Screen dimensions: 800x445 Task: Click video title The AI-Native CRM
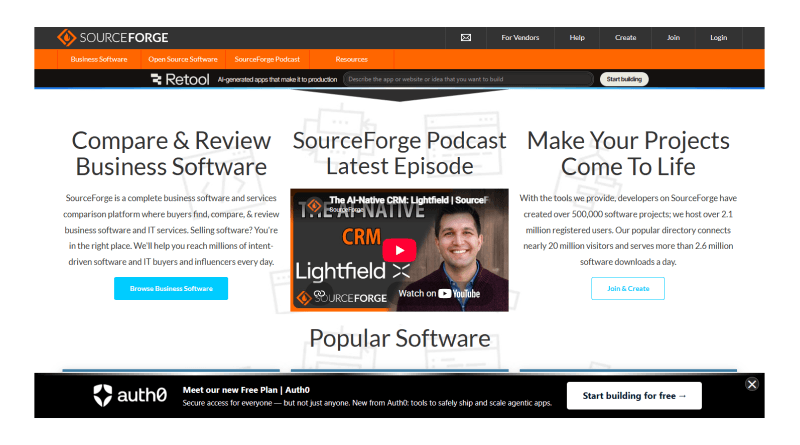click(409, 200)
